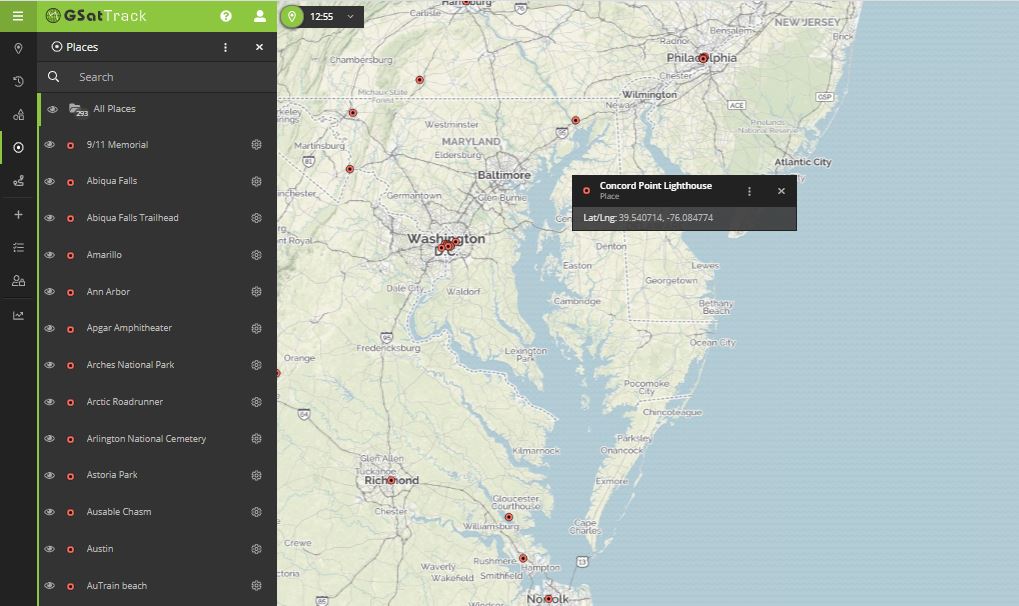Toggle Apgar Amphitheater visibility

click(x=49, y=328)
